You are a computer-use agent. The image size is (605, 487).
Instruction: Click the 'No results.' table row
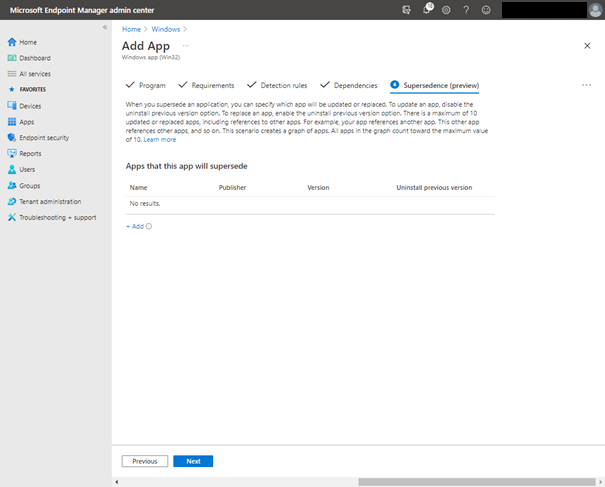(x=310, y=204)
